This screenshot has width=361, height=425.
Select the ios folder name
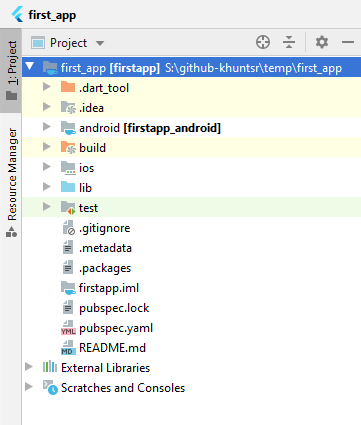[86, 168]
